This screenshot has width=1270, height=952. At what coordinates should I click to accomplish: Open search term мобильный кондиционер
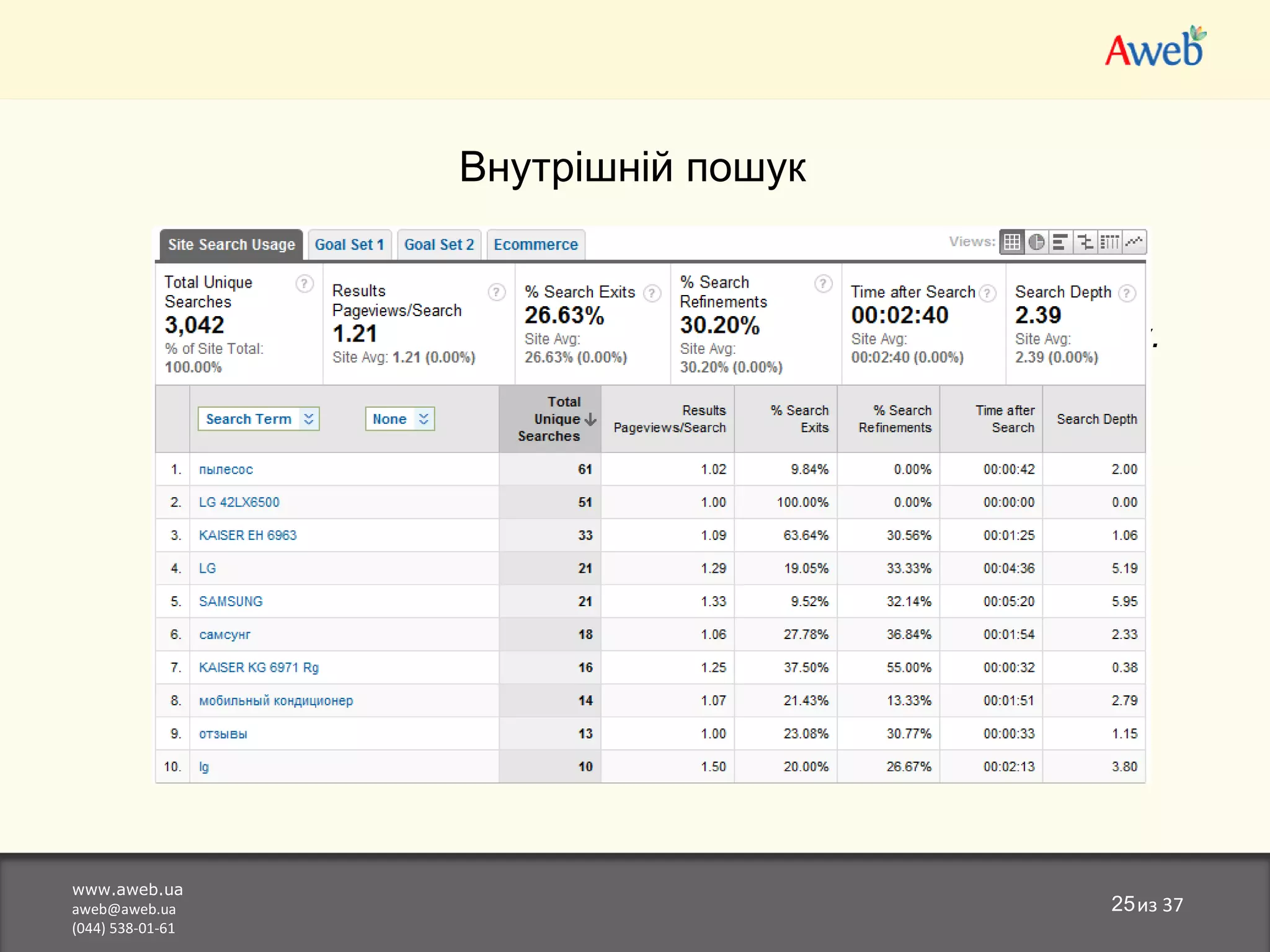[x=276, y=701]
